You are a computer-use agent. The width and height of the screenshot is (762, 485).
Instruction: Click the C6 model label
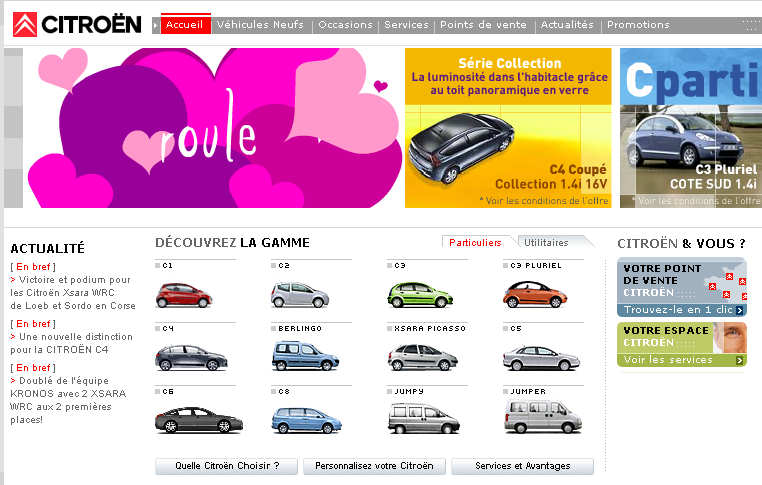[x=168, y=391]
